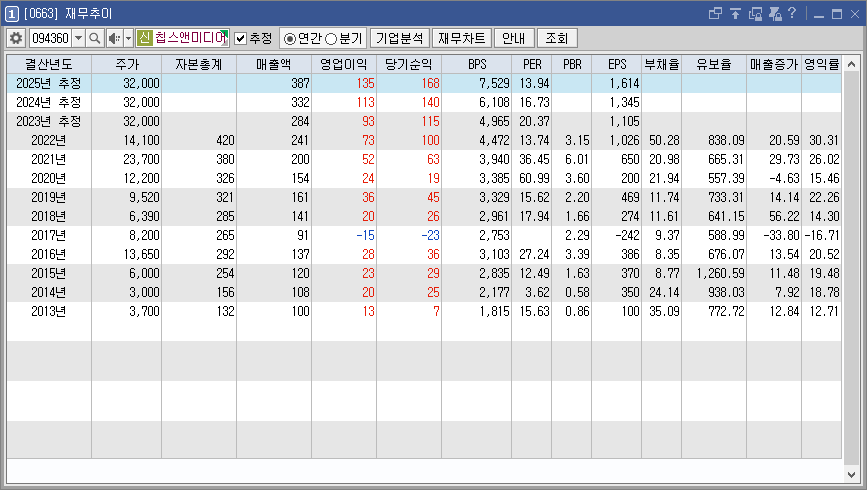The image size is (867, 490).
Task: Open the help question mark icon
Action: pos(792,13)
